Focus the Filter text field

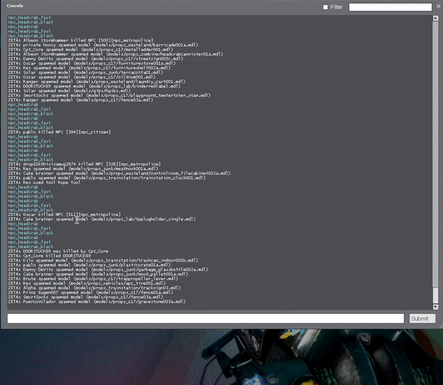tap(390, 7)
